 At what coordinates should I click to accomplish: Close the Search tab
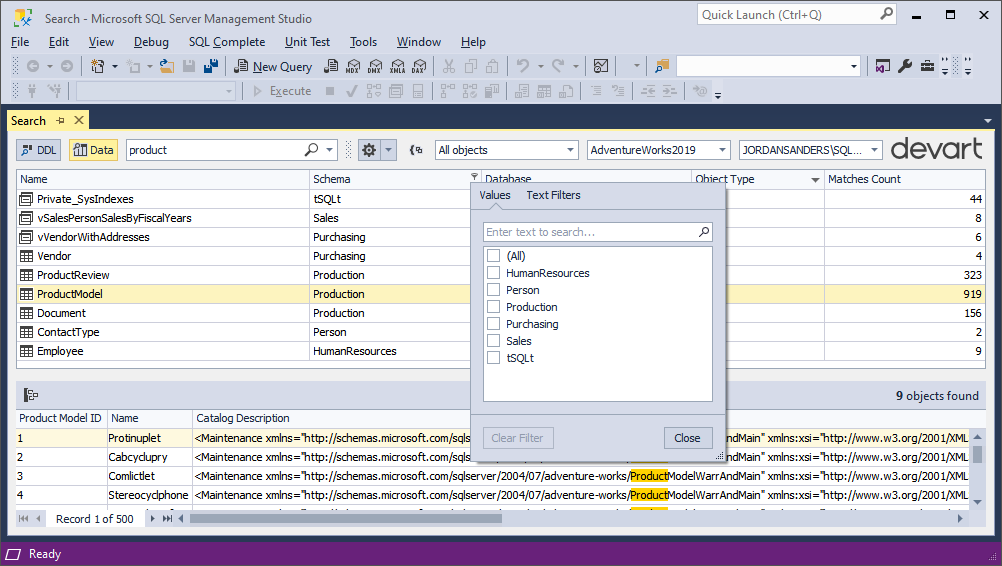click(79, 120)
